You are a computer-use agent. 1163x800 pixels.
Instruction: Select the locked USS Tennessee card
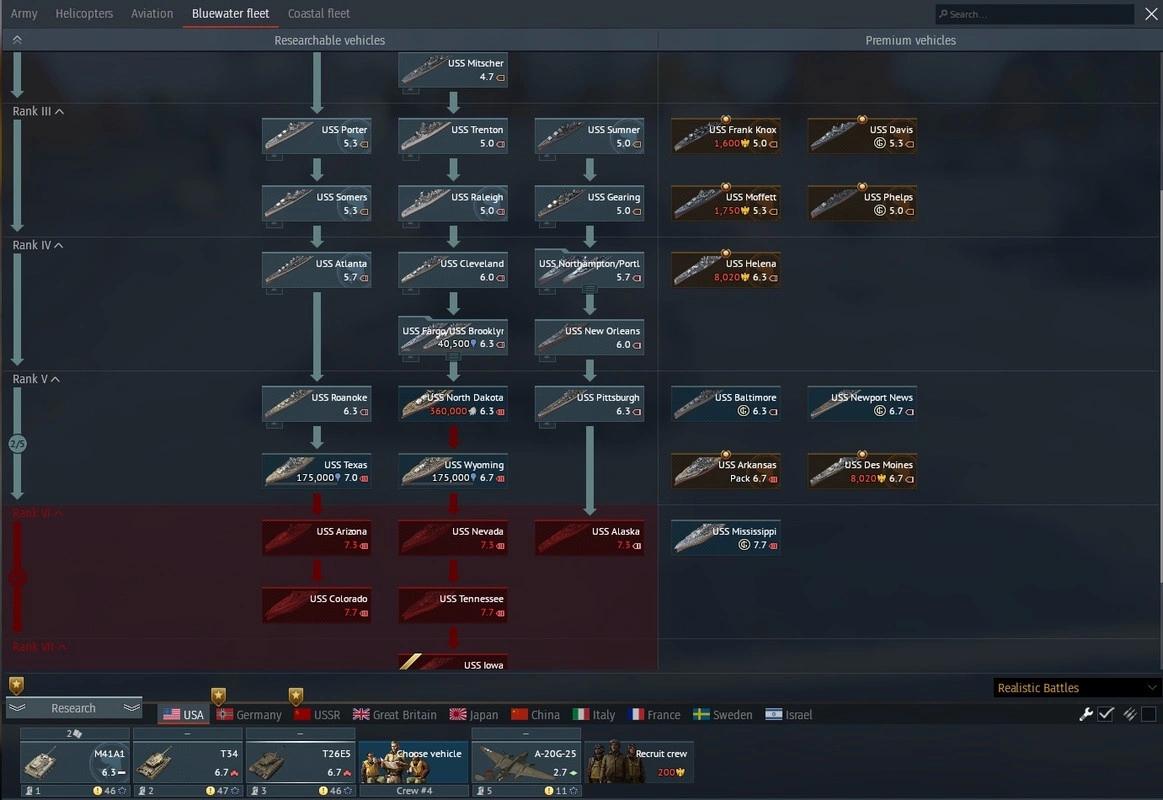452,605
